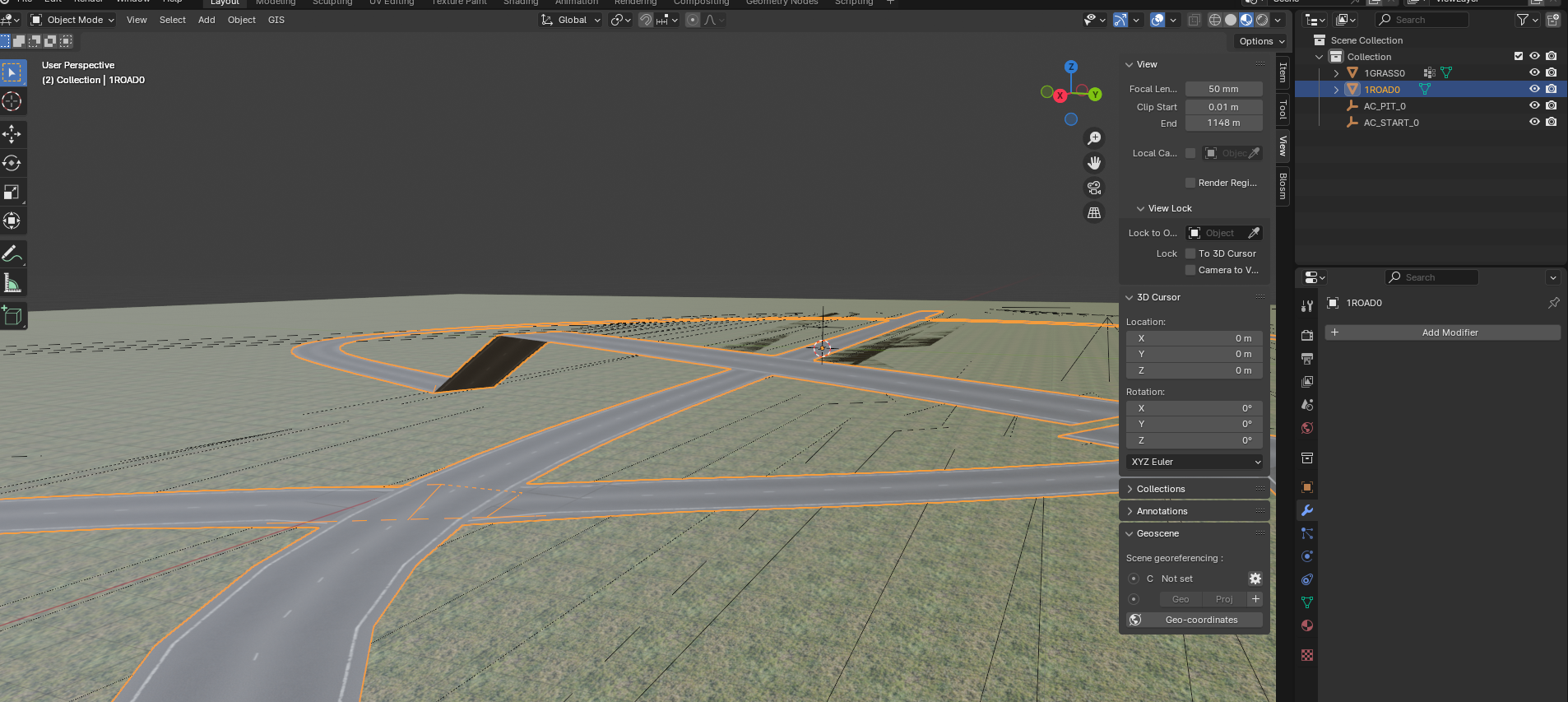Open the Object Mode dropdown
This screenshot has height=702, width=1568.
(72, 20)
